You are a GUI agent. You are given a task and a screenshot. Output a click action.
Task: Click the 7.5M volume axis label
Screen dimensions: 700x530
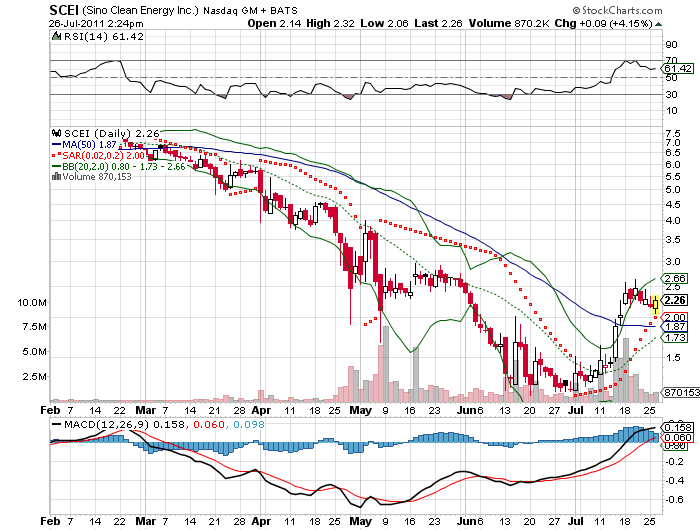click(34, 327)
